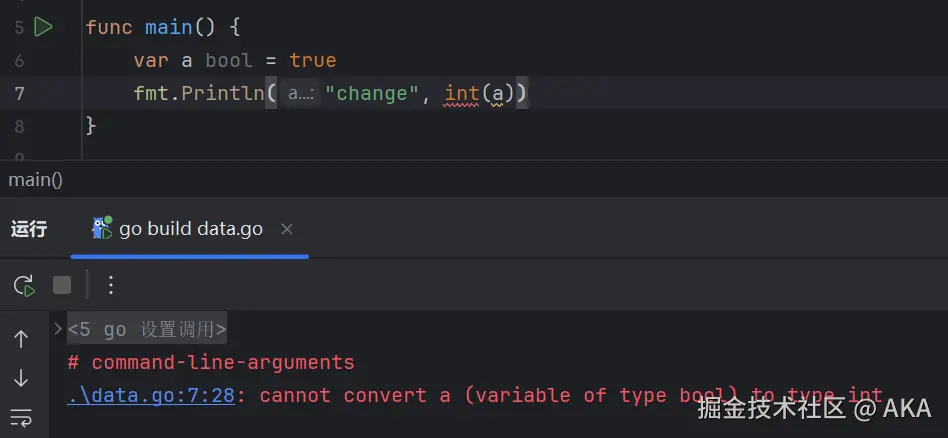Open the .\data.go:7:28 error link

[x=151, y=395]
